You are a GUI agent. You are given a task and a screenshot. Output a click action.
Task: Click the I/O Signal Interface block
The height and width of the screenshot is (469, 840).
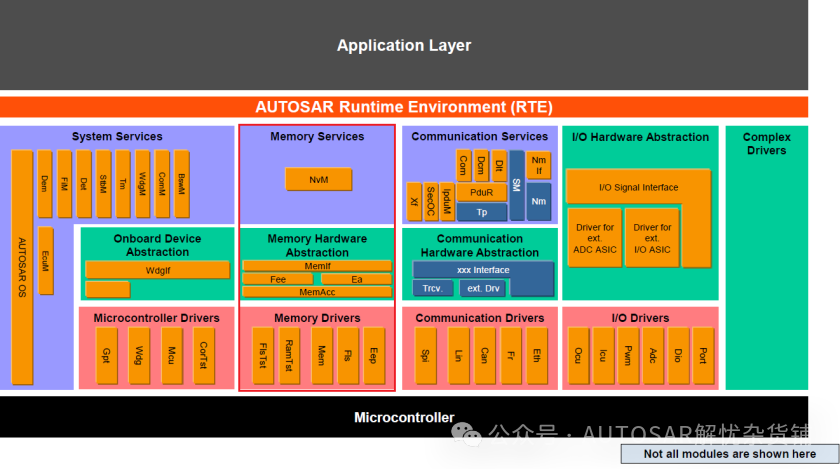point(637,187)
